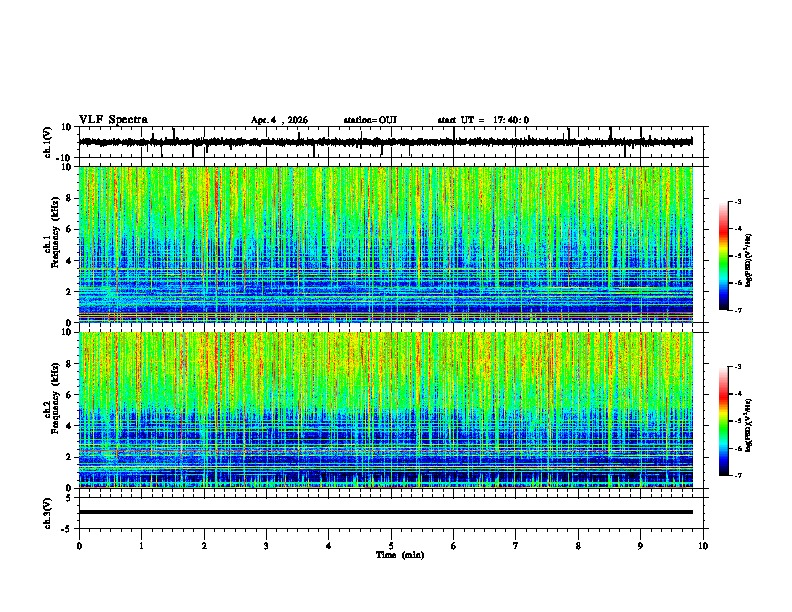Click the "ch.3(V)" axis label

(x=48, y=513)
